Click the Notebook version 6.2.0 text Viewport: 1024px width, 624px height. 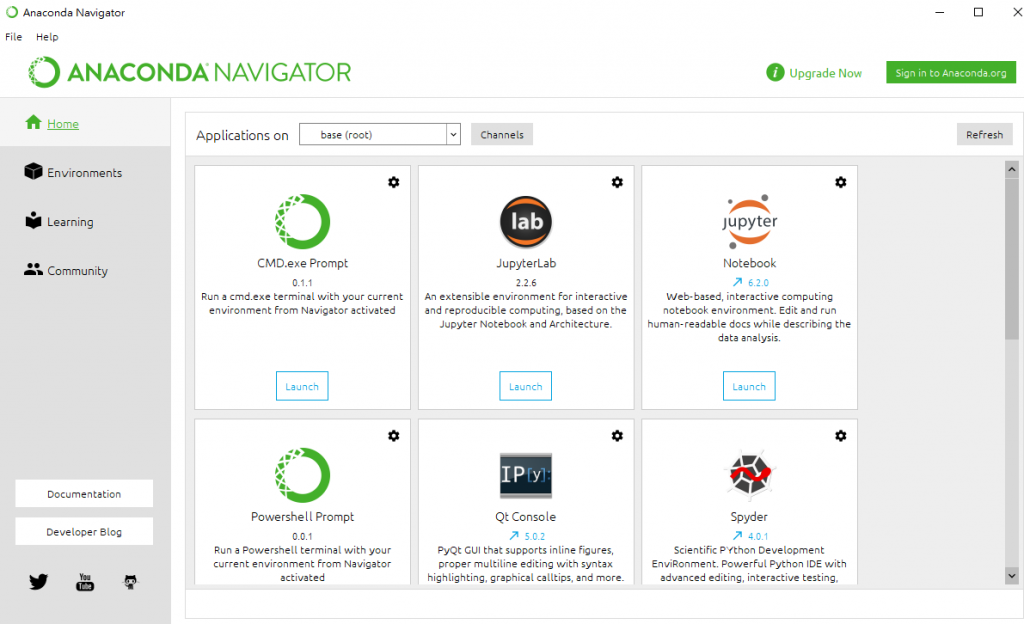(758, 283)
